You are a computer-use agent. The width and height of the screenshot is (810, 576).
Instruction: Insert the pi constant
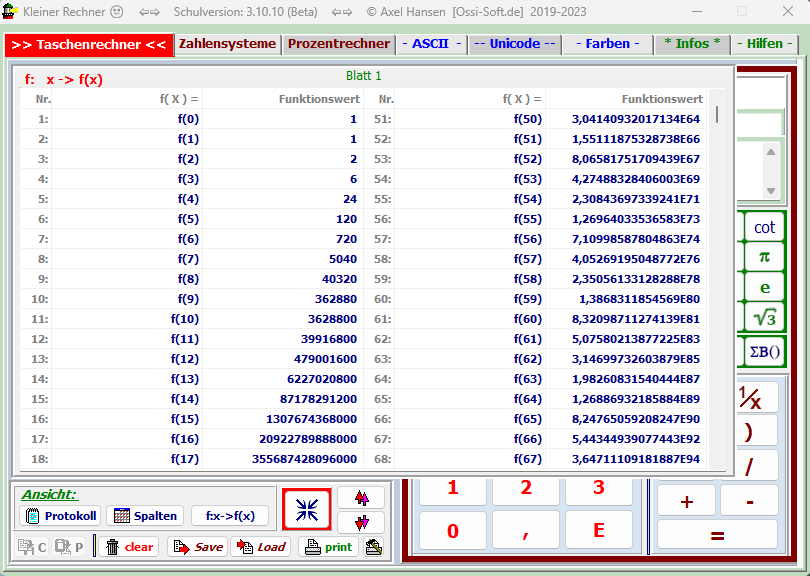tap(764, 256)
